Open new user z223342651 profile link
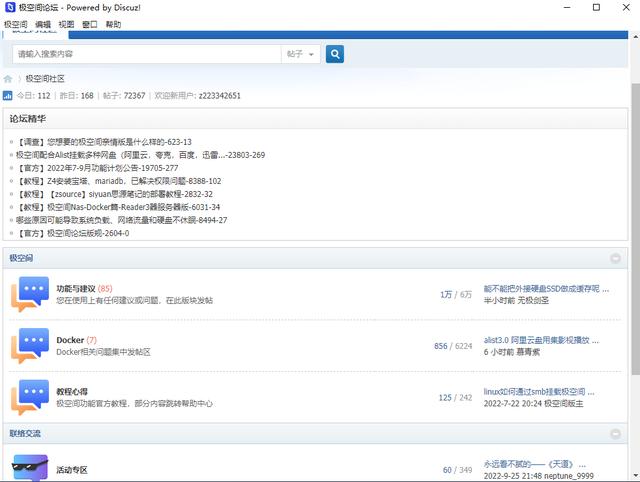 pos(220,96)
